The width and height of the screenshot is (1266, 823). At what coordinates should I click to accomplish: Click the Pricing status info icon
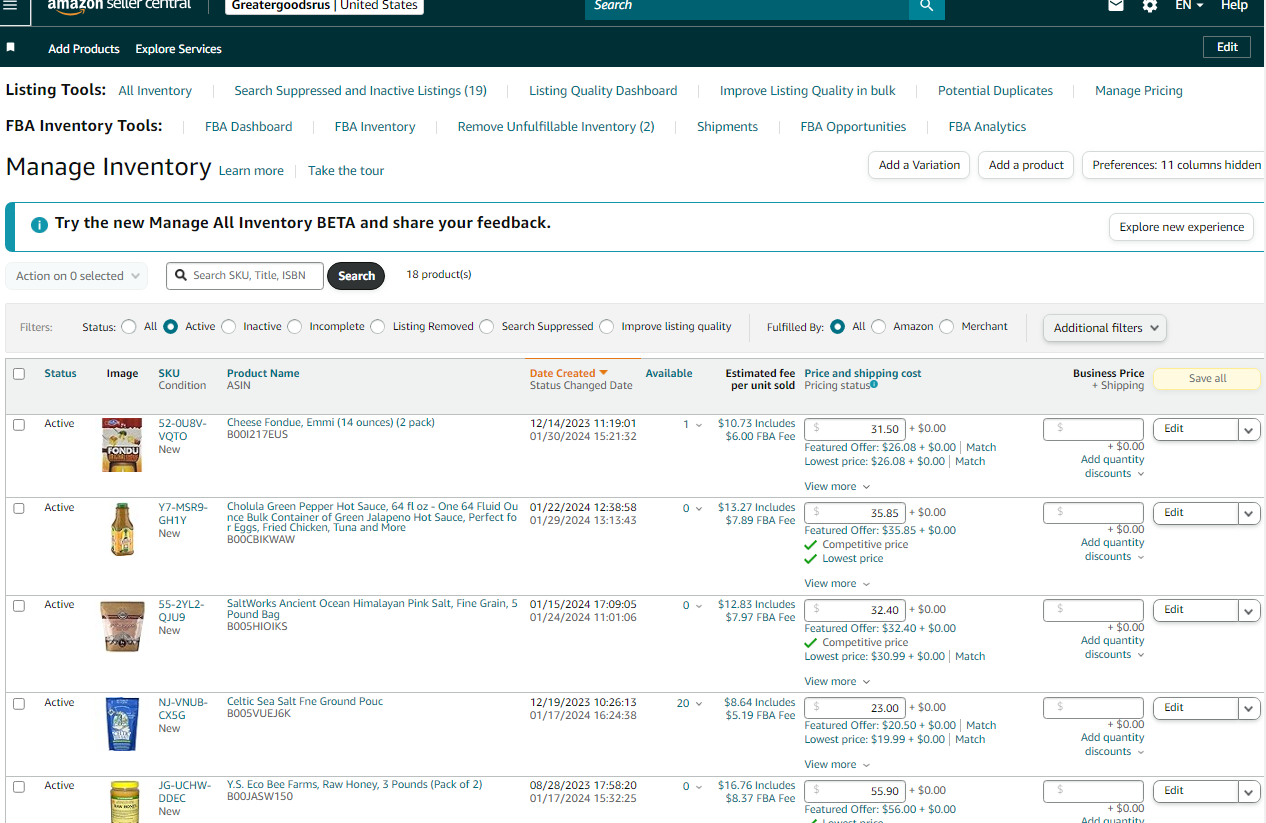coord(874,385)
